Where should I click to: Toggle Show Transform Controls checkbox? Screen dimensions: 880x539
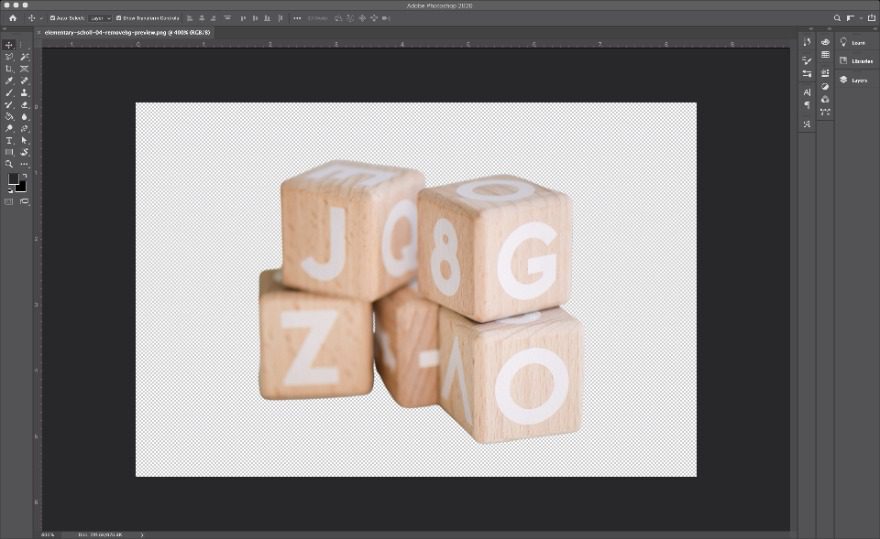tap(118, 18)
